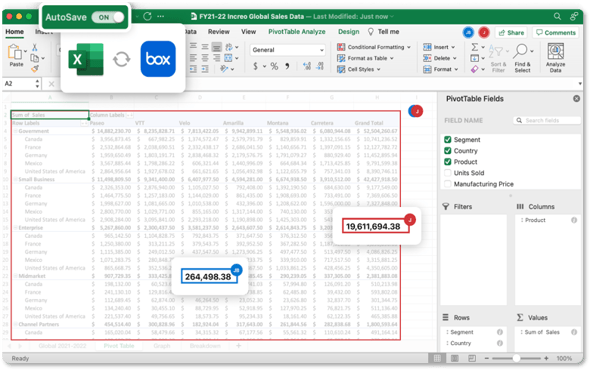The image size is (590, 370).
Task: Check the Units Sold field checkbox
Action: pyautogui.click(x=447, y=173)
